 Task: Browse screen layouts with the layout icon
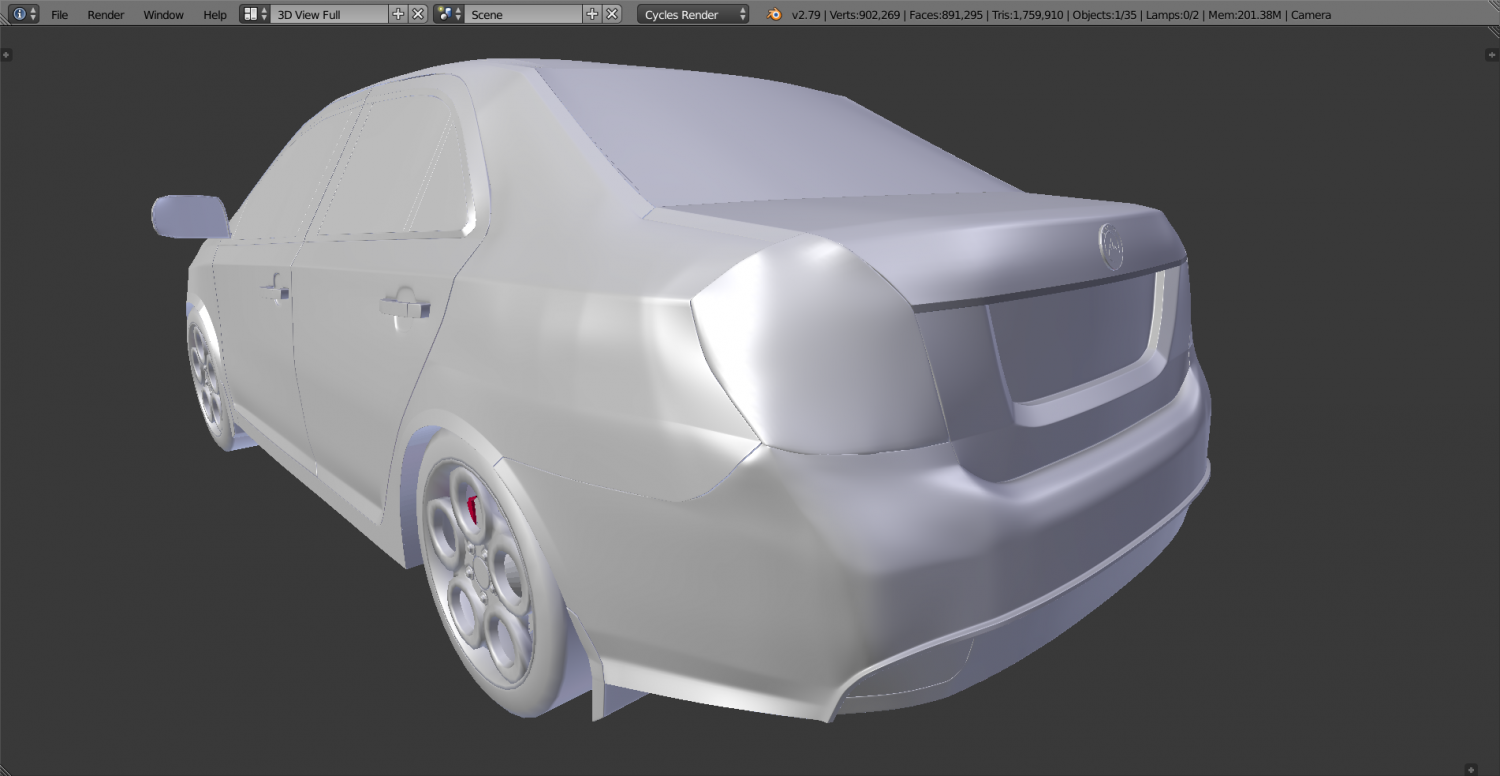click(255, 15)
